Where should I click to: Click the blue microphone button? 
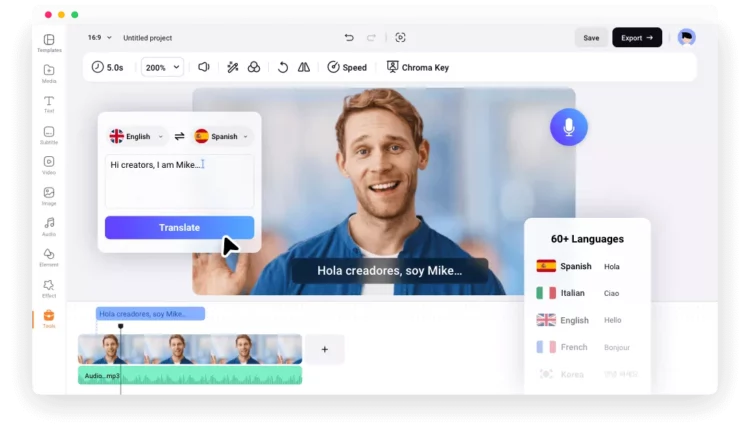pos(568,127)
